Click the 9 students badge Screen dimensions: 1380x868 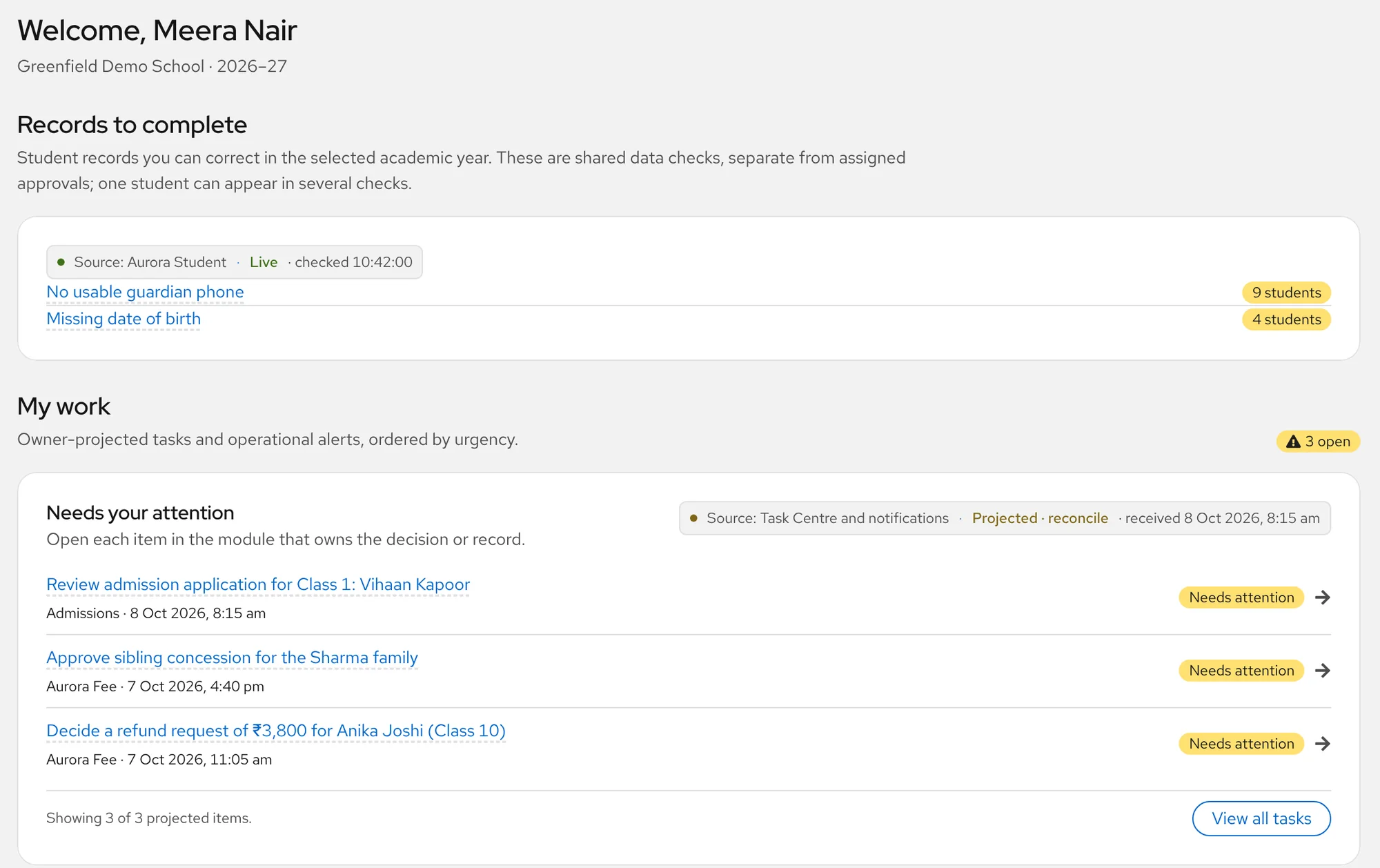click(1286, 293)
